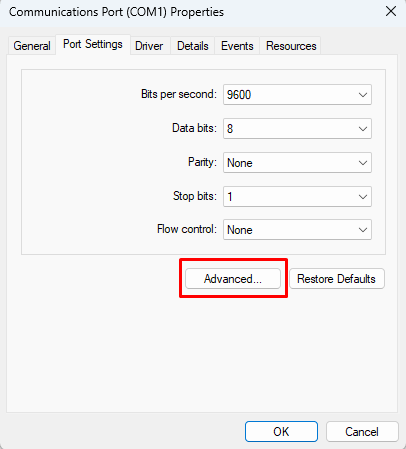Select the Port Settings tab
The image size is (406, 449).
pos(93,44)
